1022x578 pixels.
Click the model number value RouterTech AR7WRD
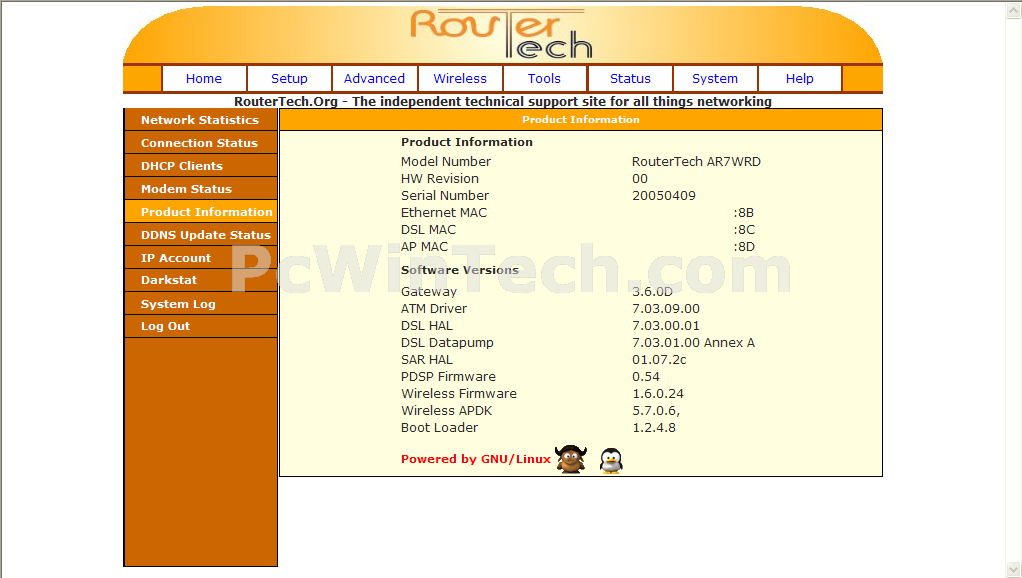[x=696, y=162]
